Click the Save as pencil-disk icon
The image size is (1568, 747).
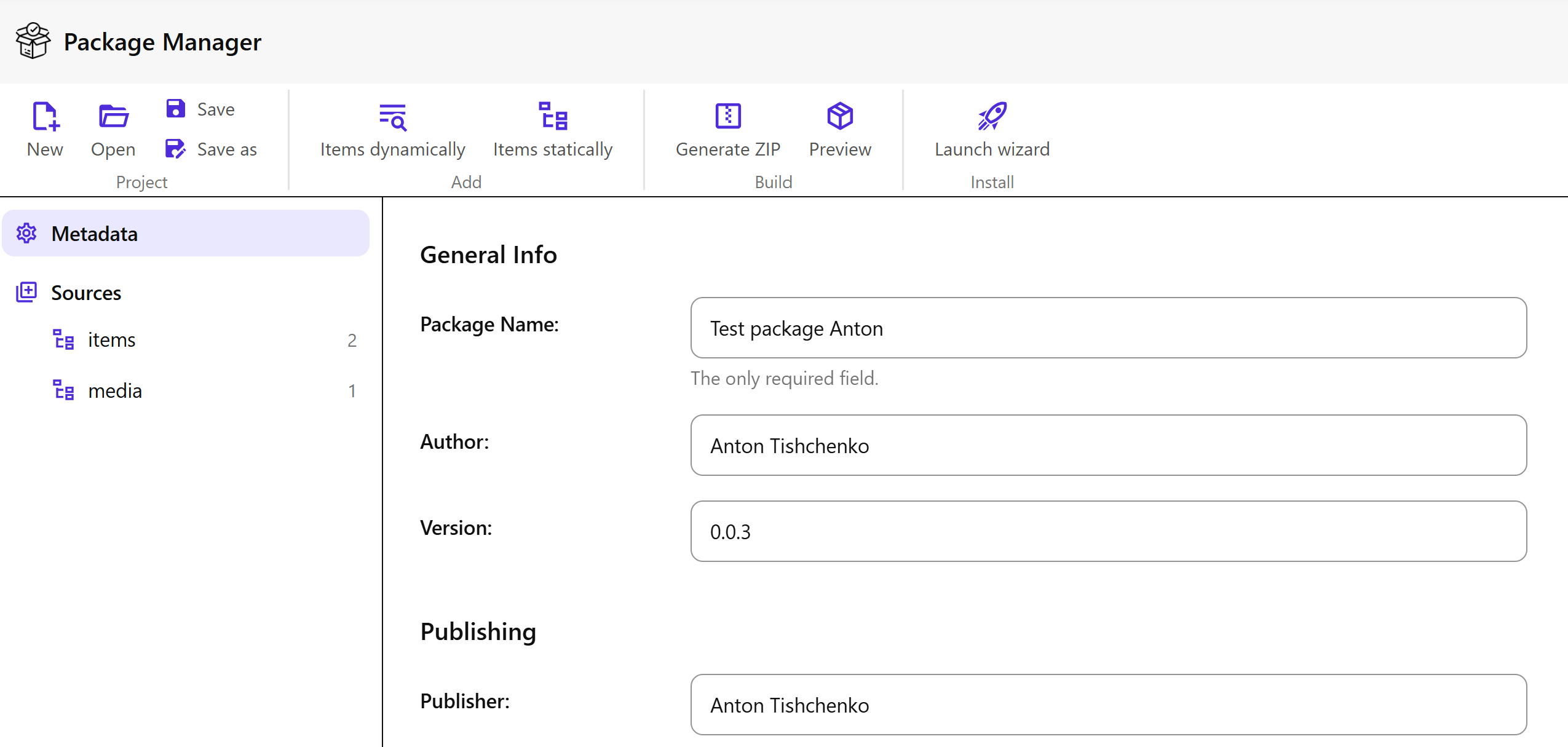pyautogui.click(x=176, y=149)
